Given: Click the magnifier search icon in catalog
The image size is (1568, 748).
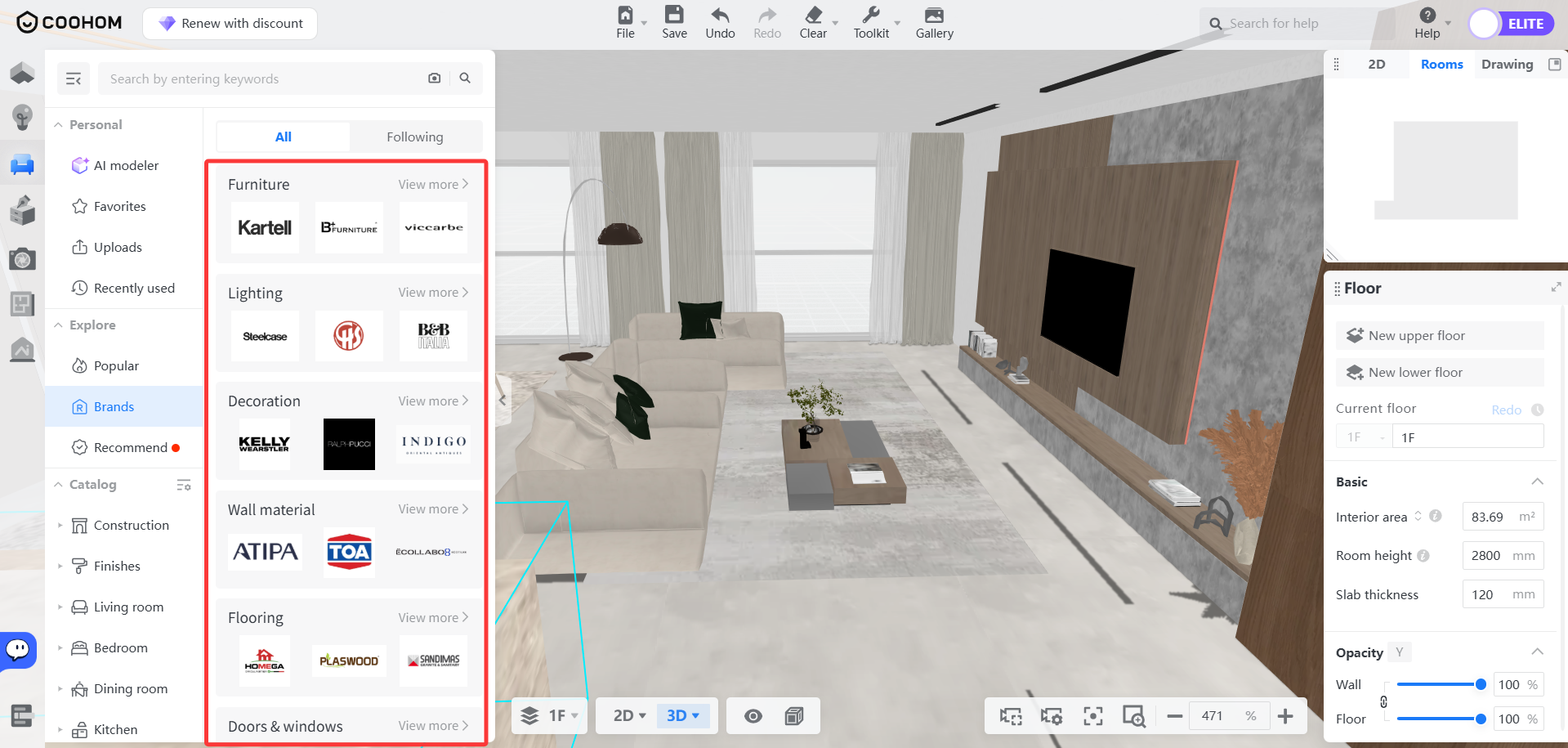Looking at the screenshot, I should [465, 78].
